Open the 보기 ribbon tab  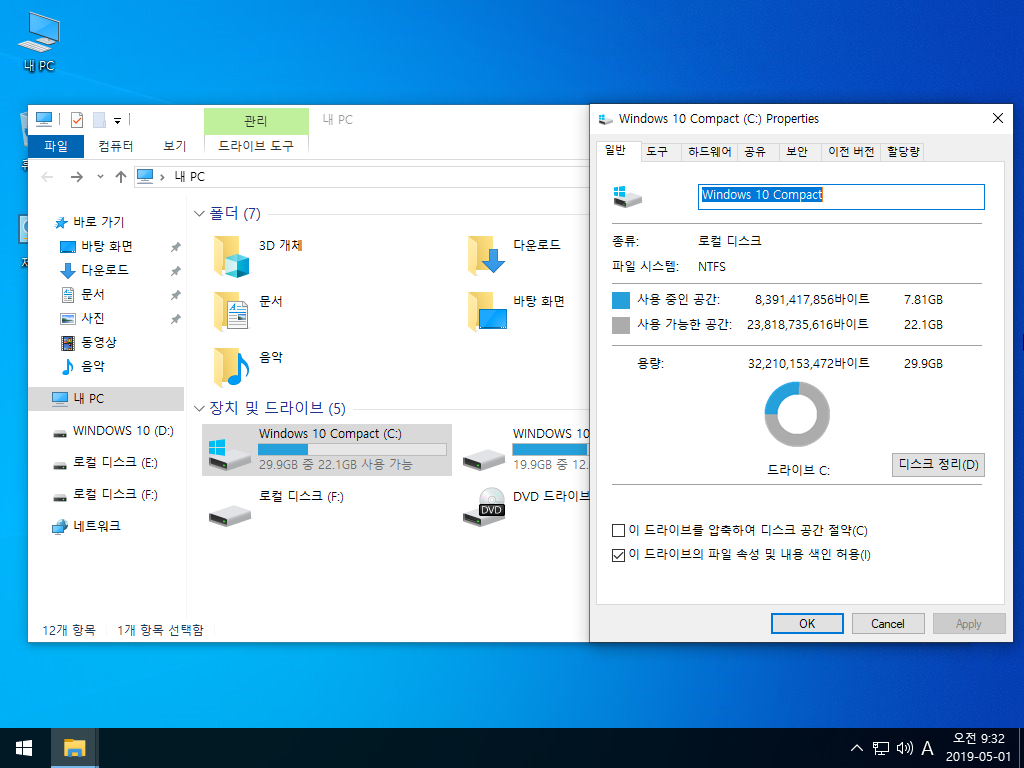[x=174, y=146]
